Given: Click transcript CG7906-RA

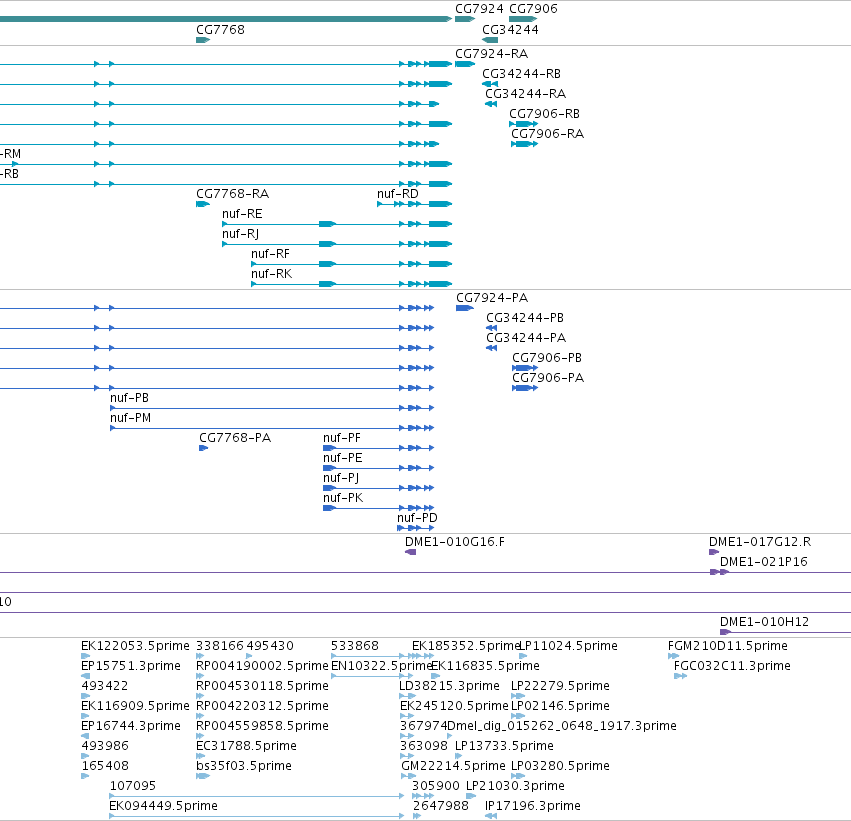Looking at the screenshot, I should click(525, 144).
